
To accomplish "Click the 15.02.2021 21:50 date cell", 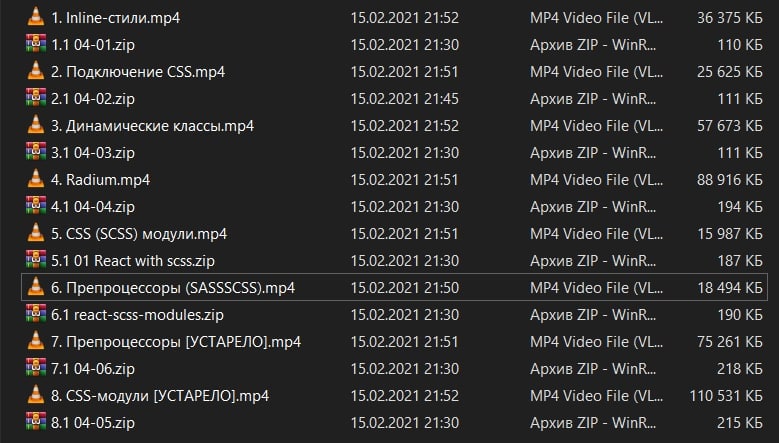I will [404, 287].
